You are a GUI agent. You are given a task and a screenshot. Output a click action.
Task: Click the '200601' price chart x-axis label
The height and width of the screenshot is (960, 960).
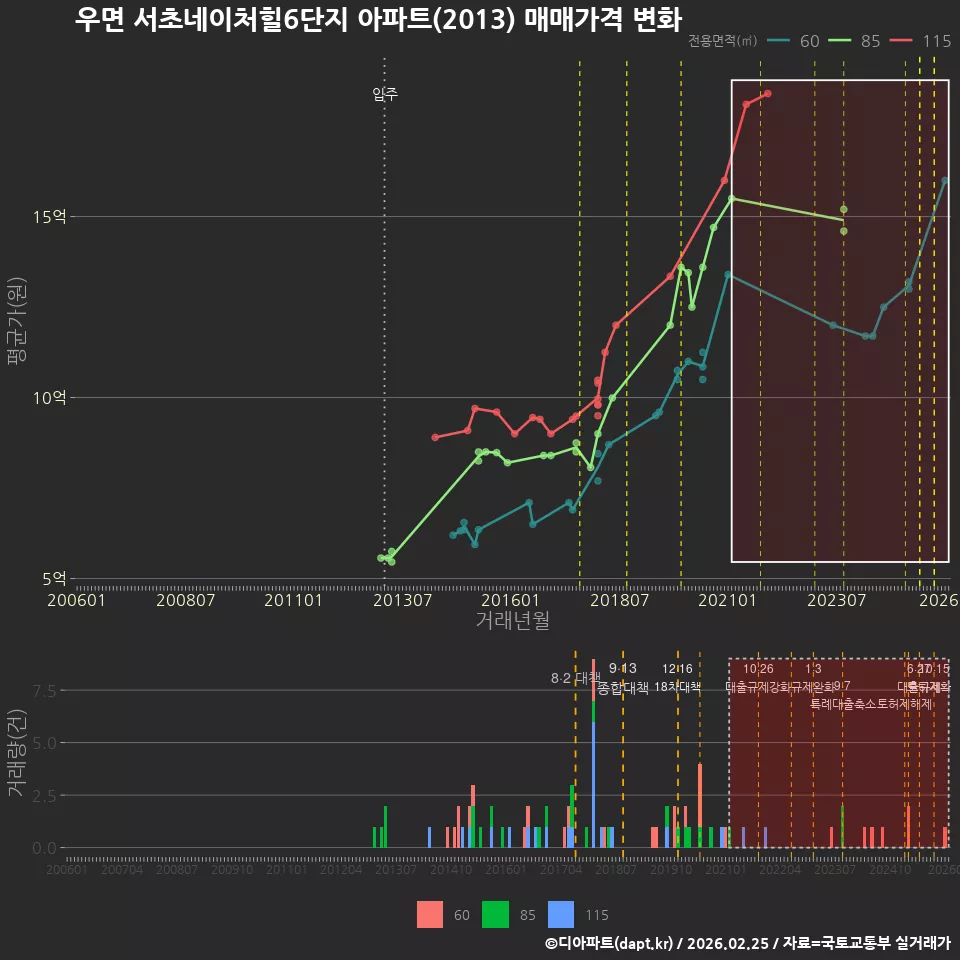(77, 600)
